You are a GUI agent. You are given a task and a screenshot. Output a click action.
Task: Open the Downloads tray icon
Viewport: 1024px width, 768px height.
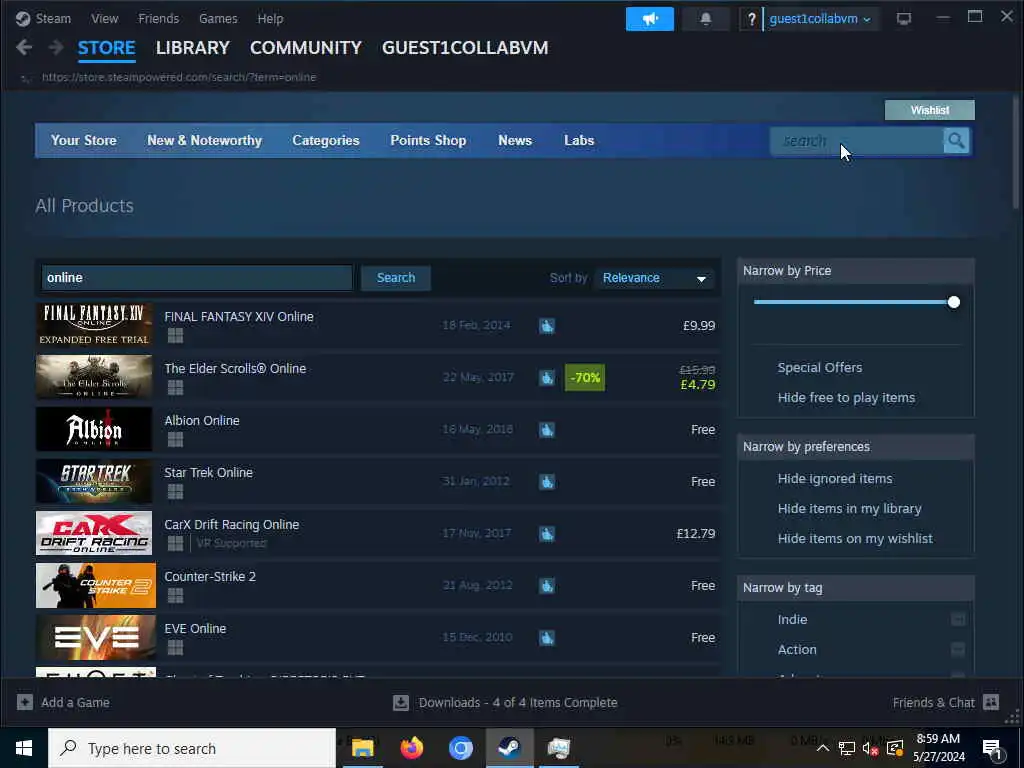(400, 702)
